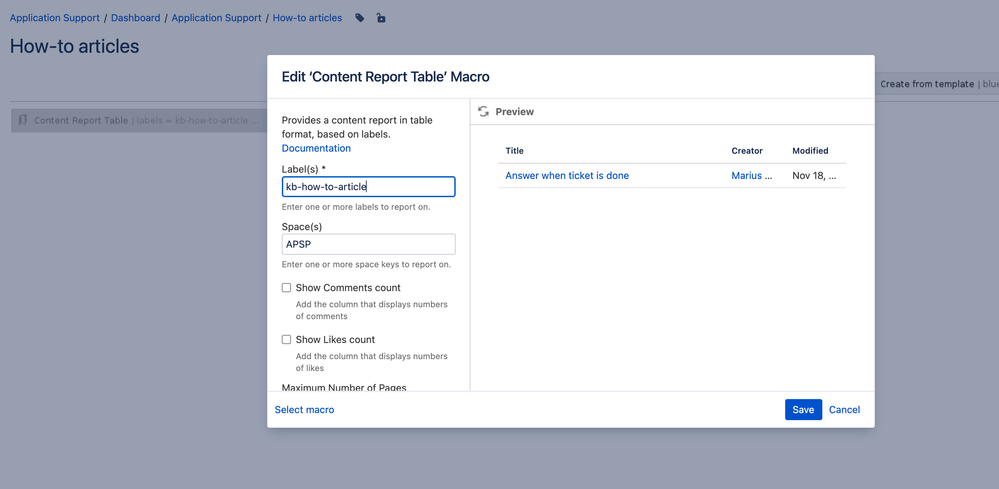Sort preview table by Title column
Screen dimensions: 999x489
[x=514, y=151]
